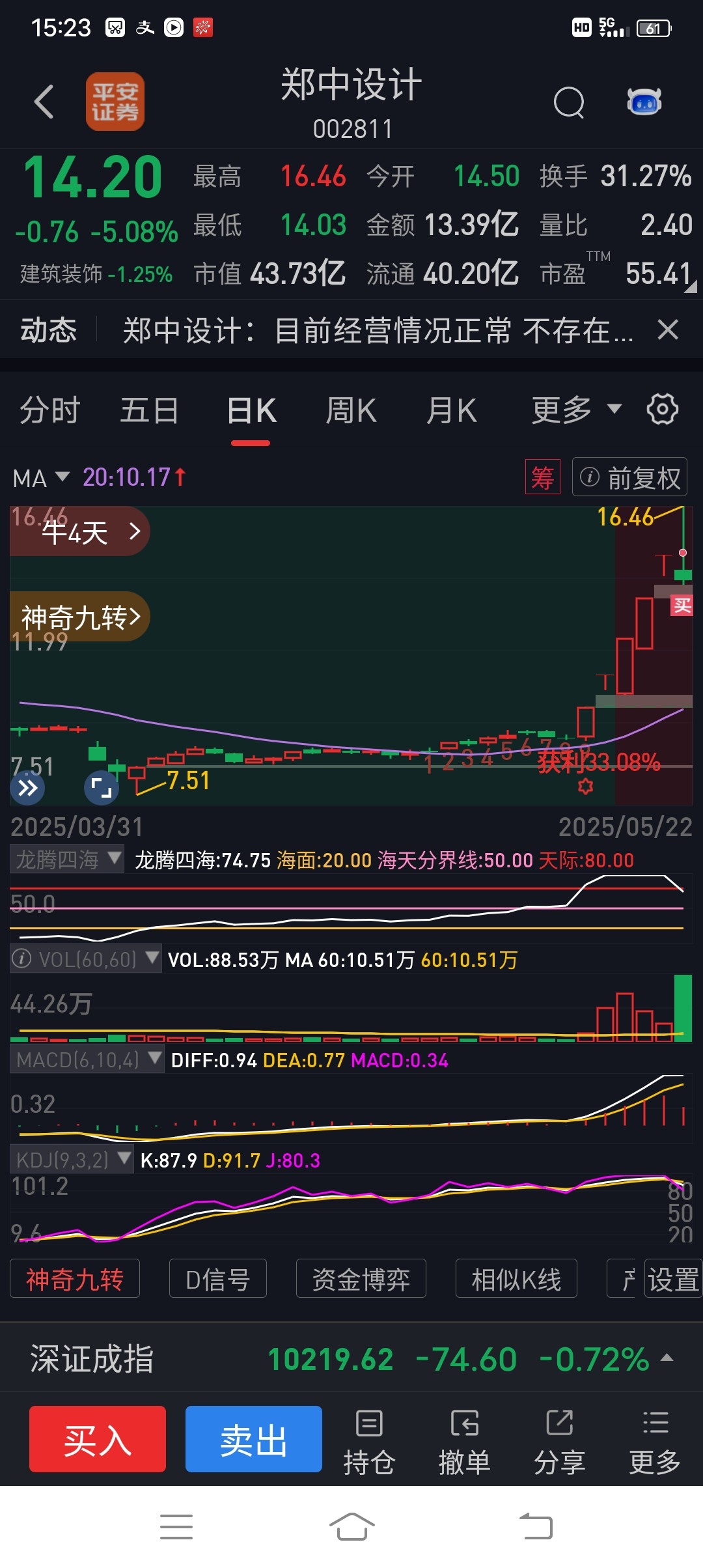Open the bottom 更多 menu icon
This screenshot has width=703, height=1568.
click(x=655, y=1442)
